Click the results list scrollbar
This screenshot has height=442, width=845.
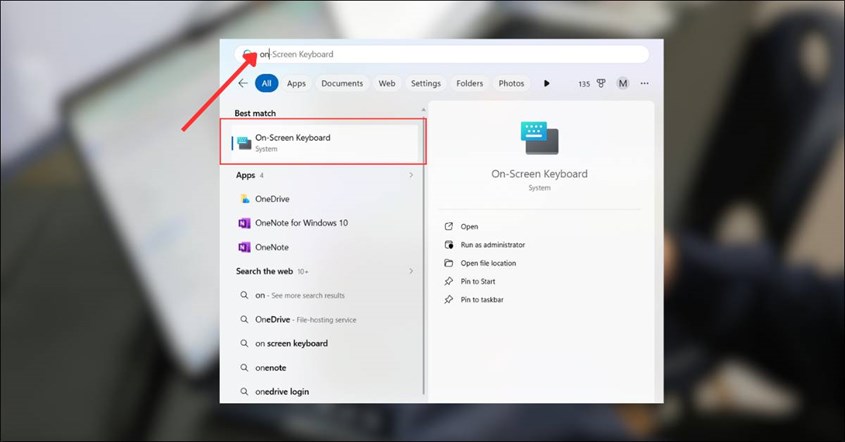pos(423,253)
